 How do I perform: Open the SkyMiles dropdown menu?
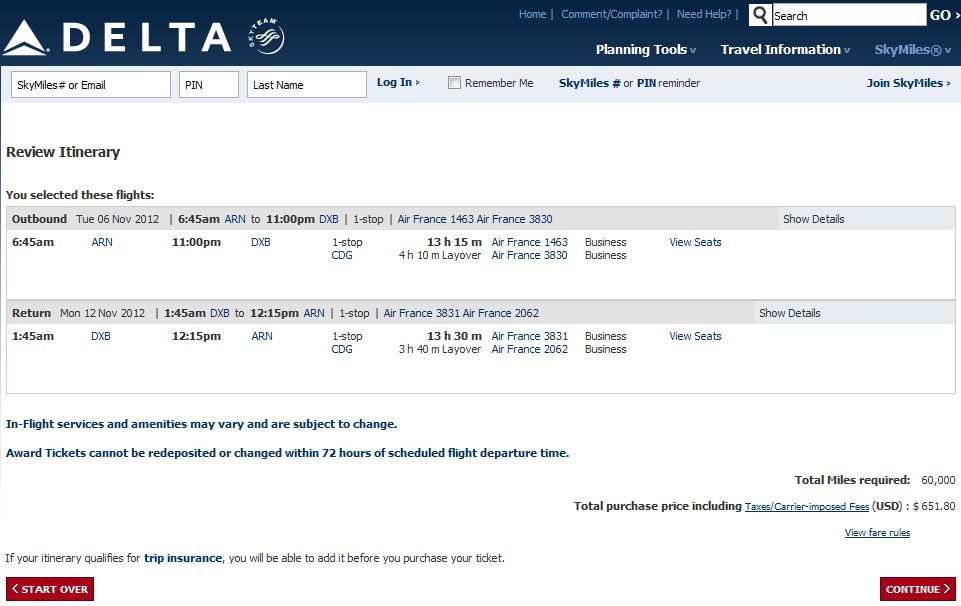coord(914,49)
